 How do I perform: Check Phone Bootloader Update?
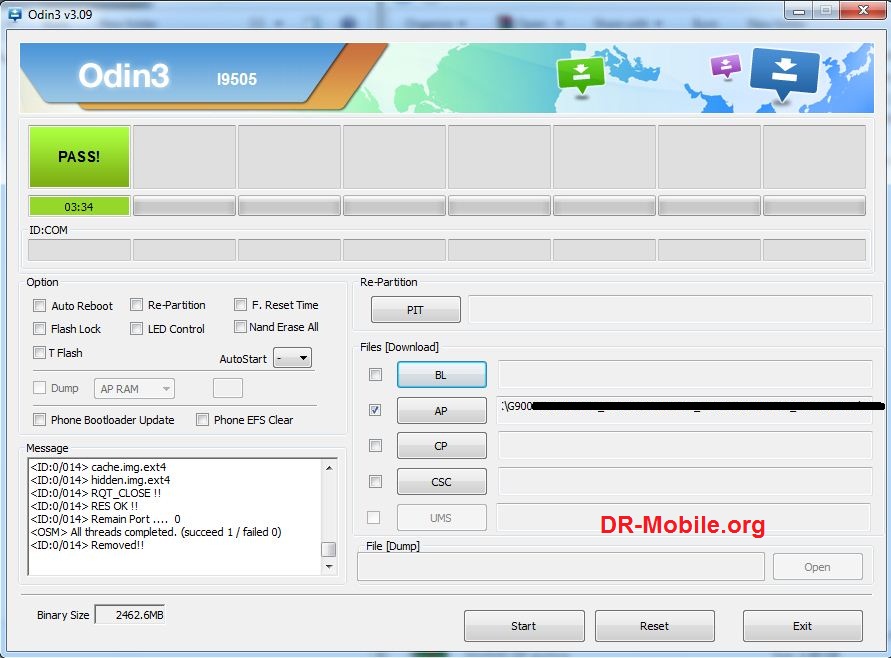pyautogui.click(x=39, y=419)
